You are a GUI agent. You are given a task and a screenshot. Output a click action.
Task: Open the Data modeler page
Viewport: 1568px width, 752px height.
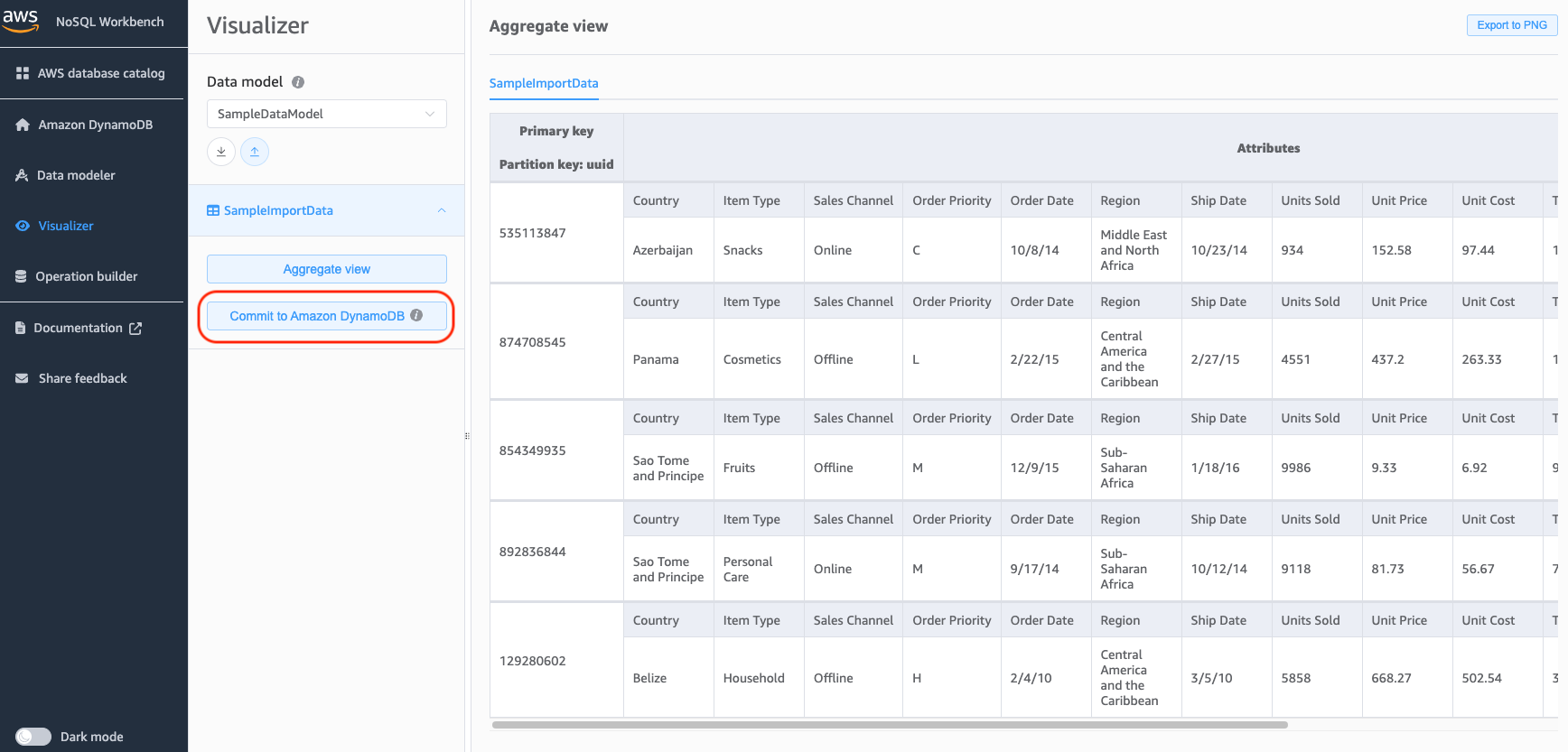point(76,175)
